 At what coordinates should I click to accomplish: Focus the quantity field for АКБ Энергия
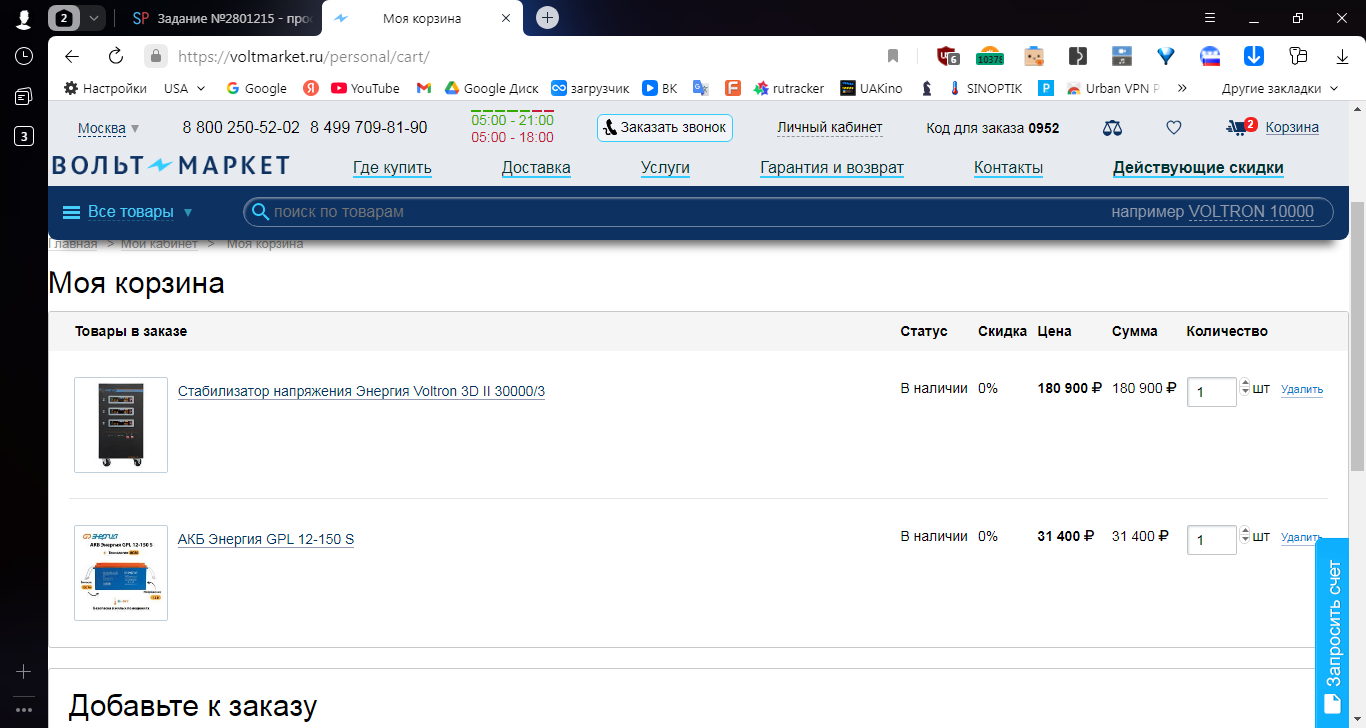(x=1212, y=540)
